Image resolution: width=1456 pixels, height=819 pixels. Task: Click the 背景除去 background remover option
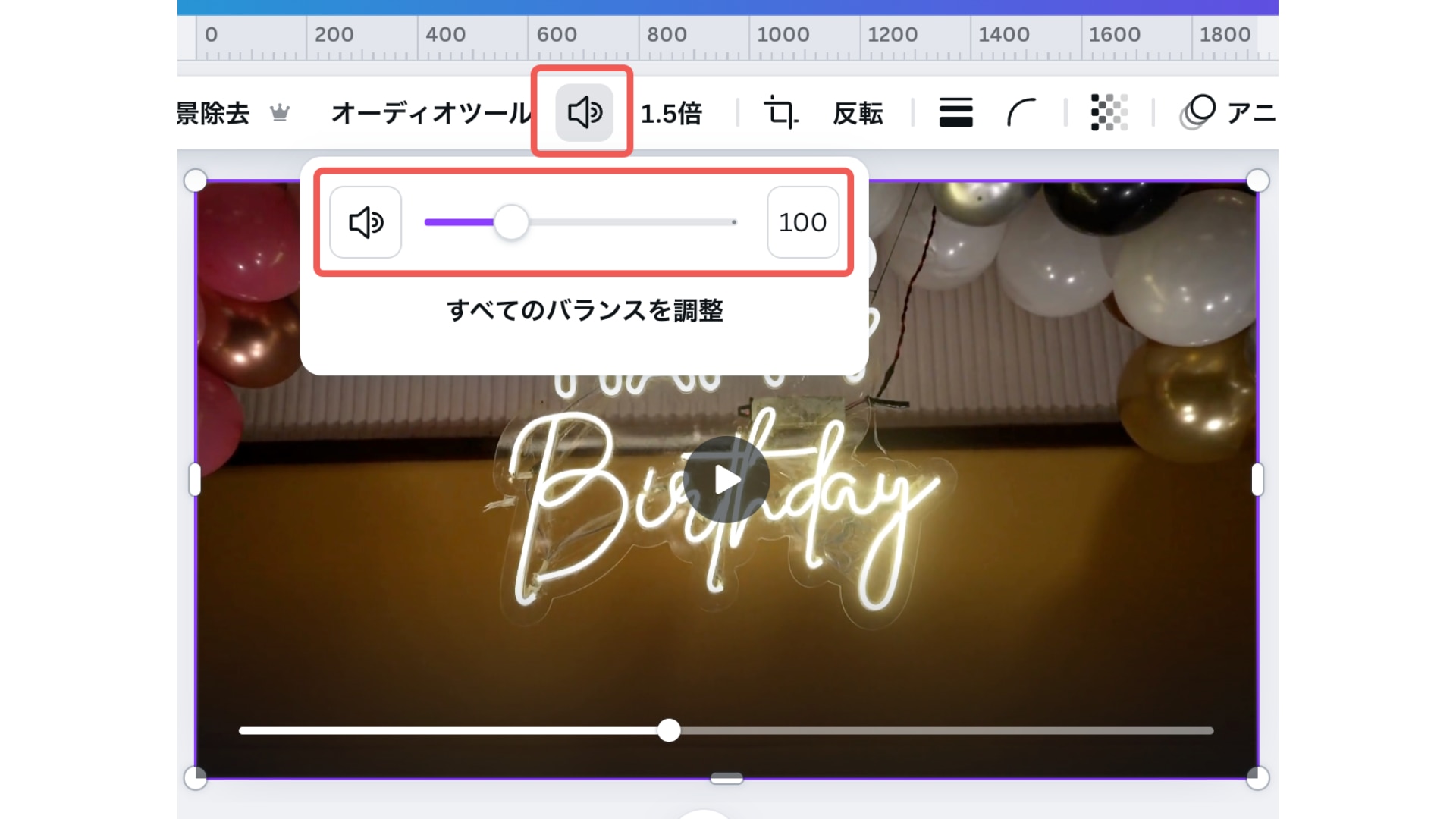click(213, 113)
